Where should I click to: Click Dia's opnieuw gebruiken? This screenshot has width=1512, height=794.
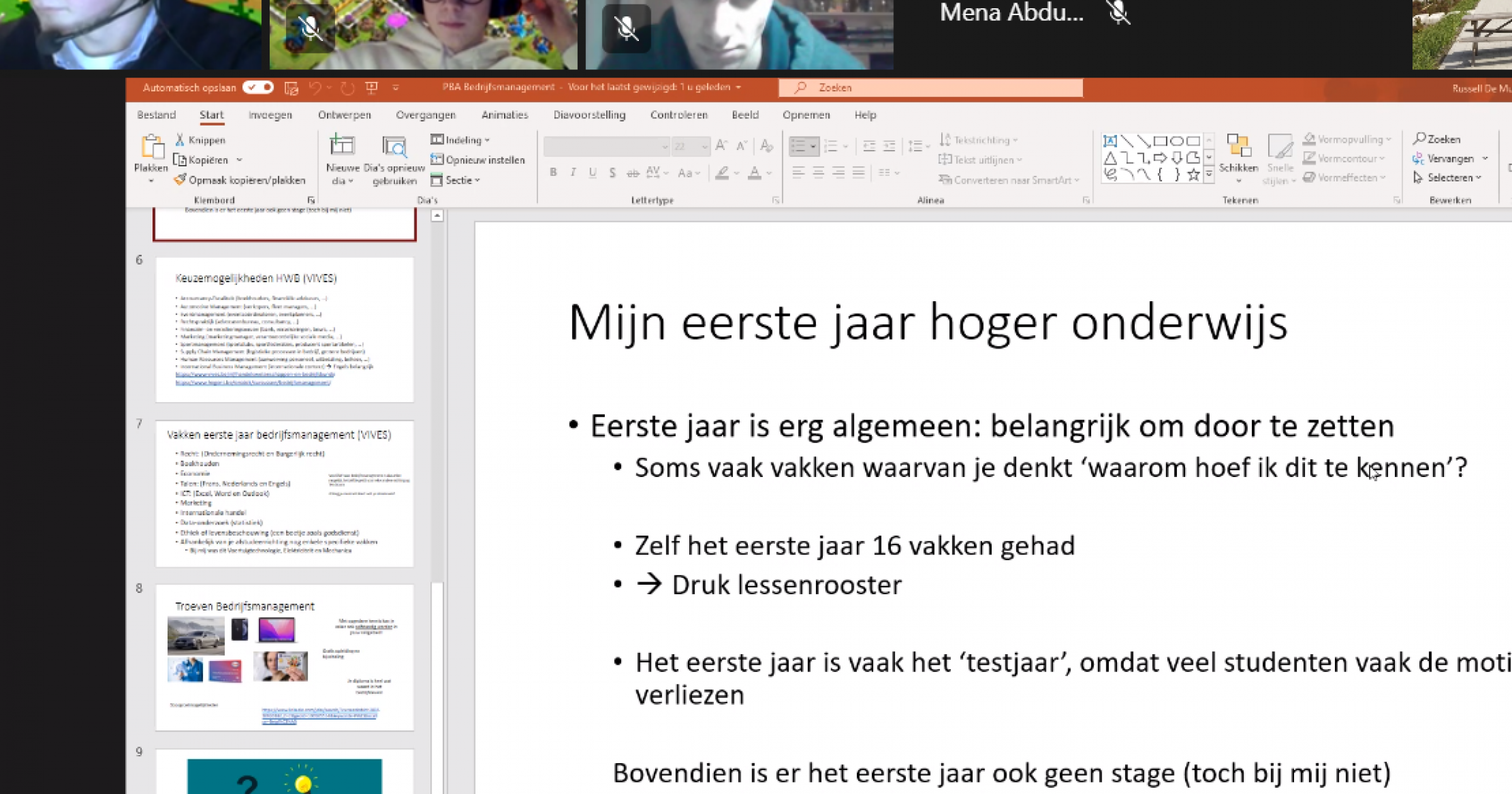(x=394, y=160)
